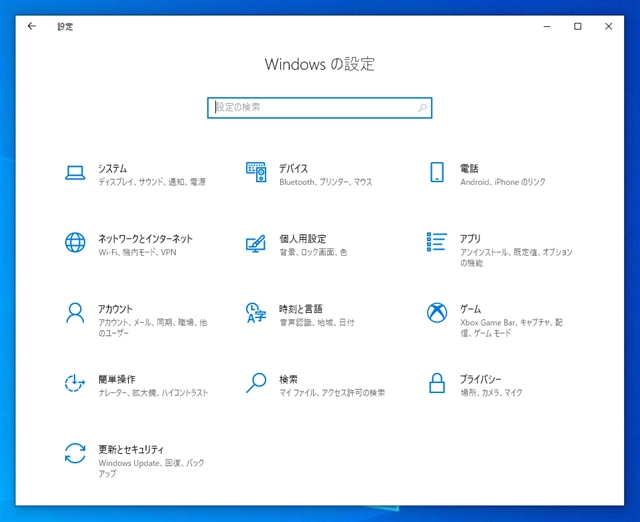Open the 検索 settings title
This screenshot has width=640, height=522.
click(x=288, y=379)
